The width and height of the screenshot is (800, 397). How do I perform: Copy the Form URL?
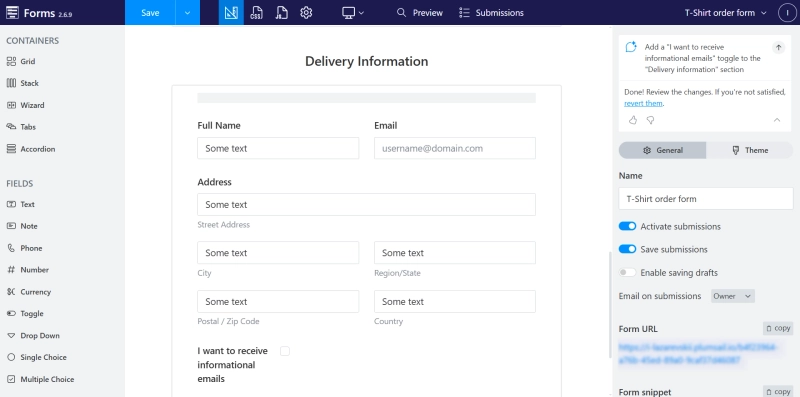(778, 328)
